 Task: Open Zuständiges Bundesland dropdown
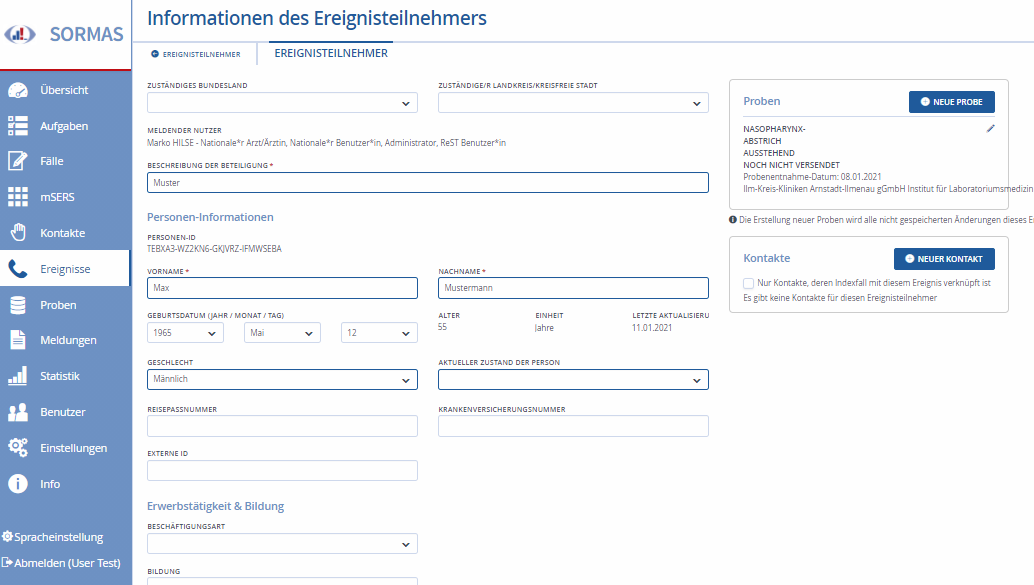click(x=282, y=103)
